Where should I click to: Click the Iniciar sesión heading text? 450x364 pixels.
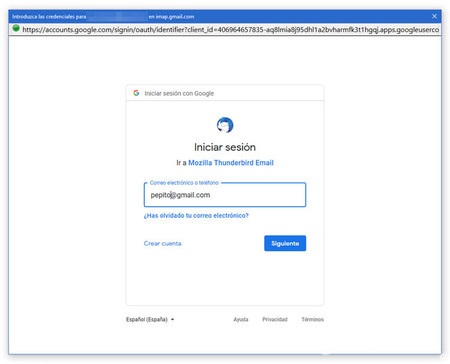pos(225,147)
